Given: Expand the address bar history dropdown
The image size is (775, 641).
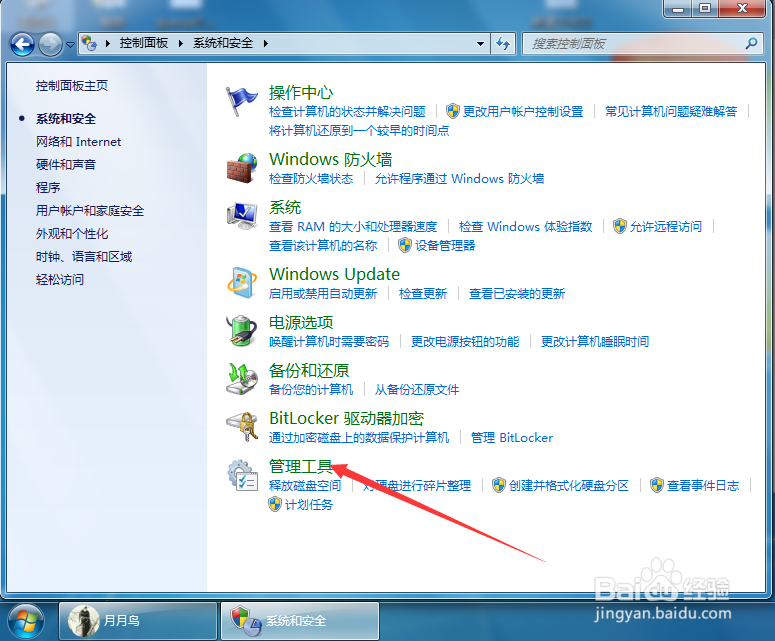Looking at the screenshot, I should 480,43.
